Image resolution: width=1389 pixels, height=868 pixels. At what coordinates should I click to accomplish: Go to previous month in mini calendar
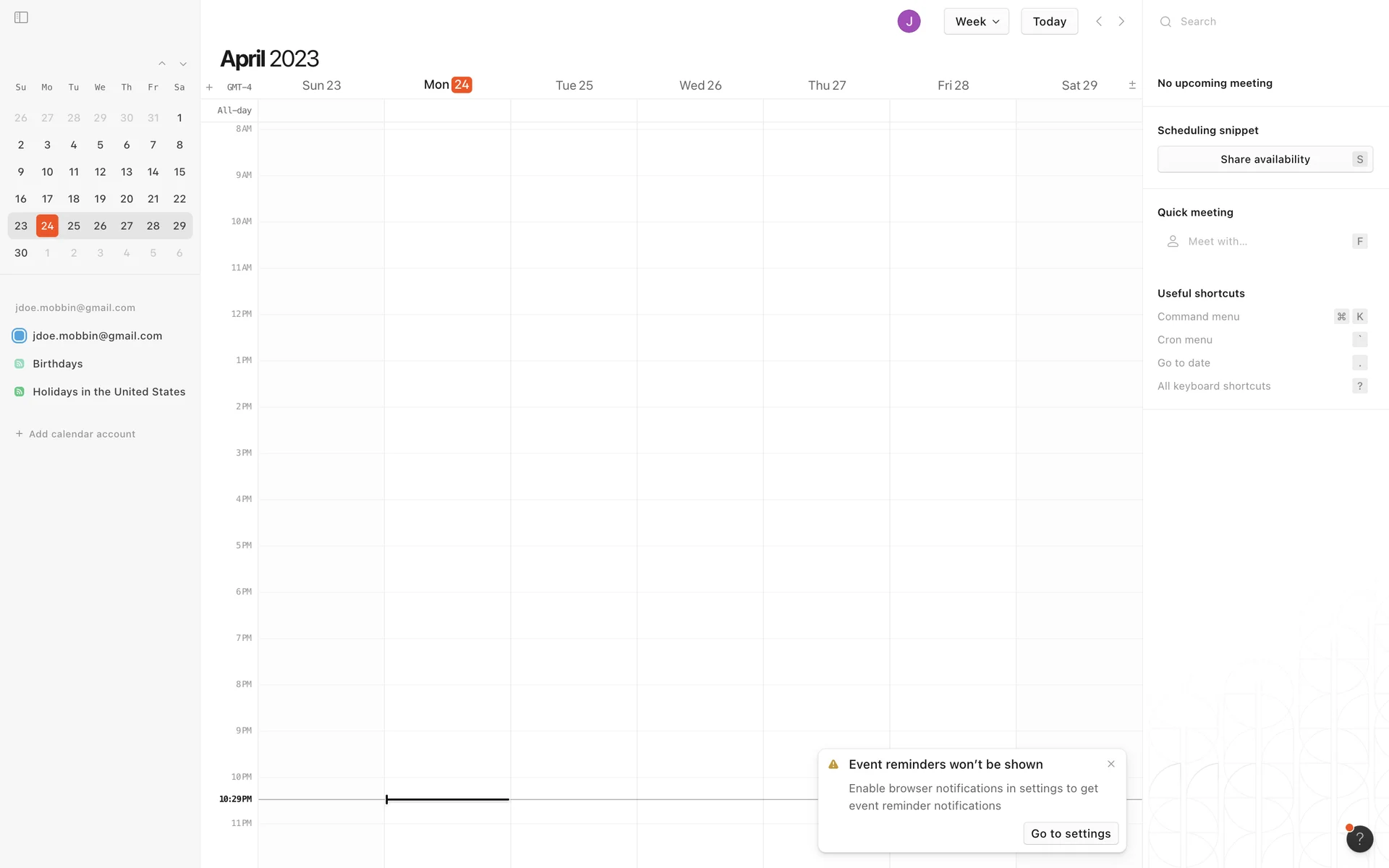(162, 64)
